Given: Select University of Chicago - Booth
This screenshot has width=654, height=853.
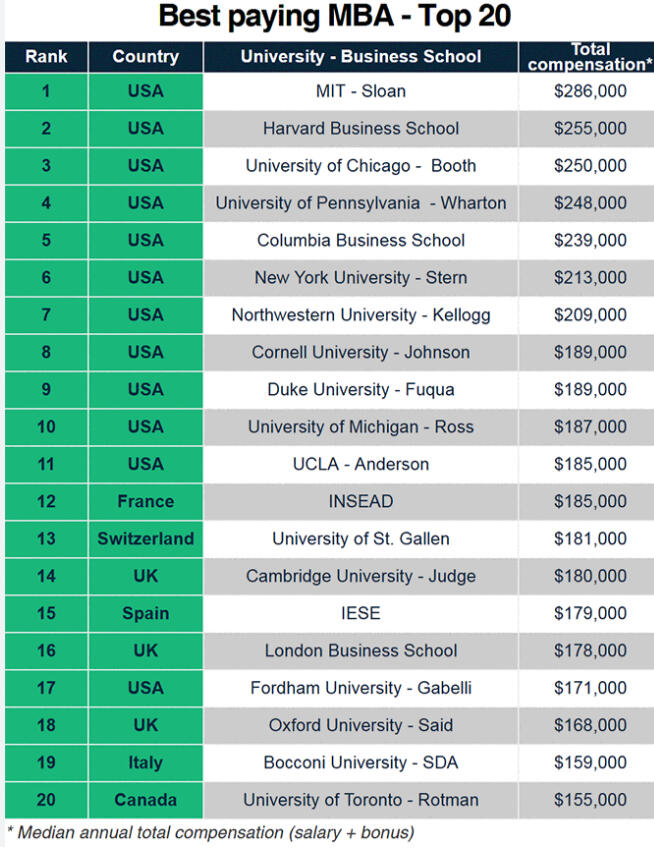Looking at the screenshot, I should pos(360,166).
